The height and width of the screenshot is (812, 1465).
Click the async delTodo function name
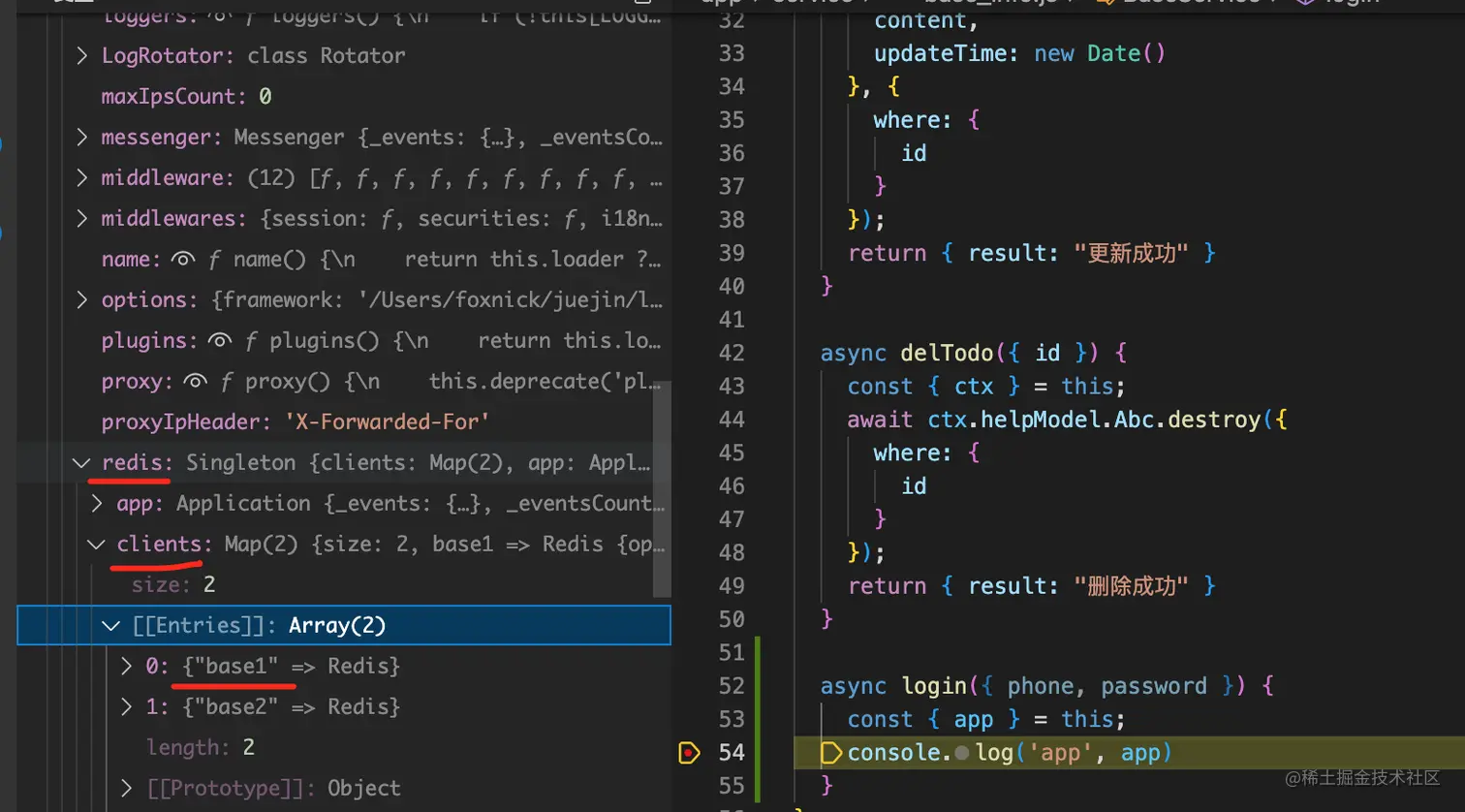pyautogui.click(x=948, y=353)
